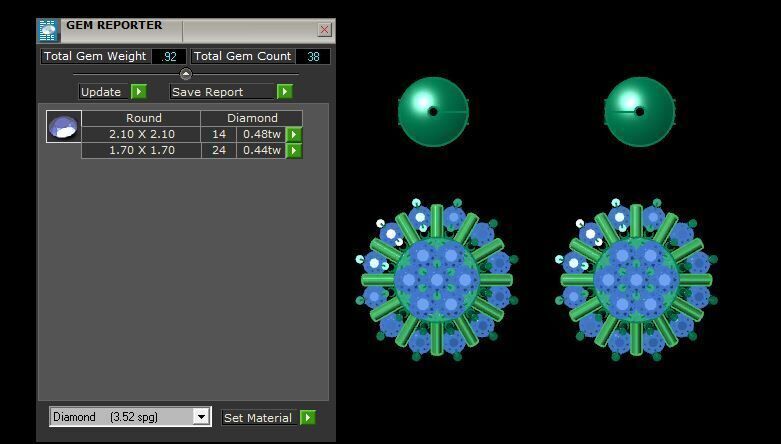Click the Set Material green arrow
The image size is (781, 444).
[308, 418]
